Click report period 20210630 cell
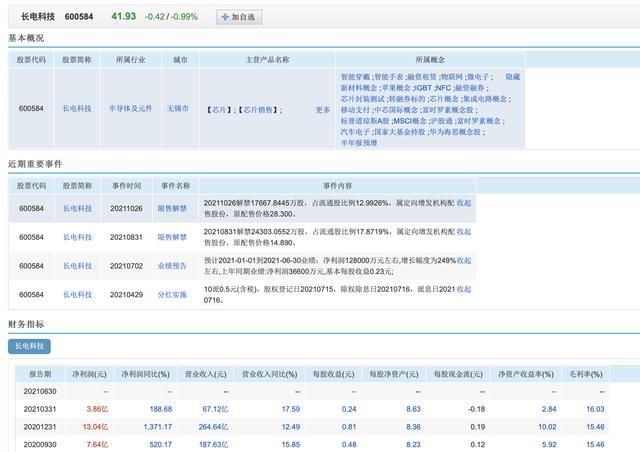 [x=40, y=391]
